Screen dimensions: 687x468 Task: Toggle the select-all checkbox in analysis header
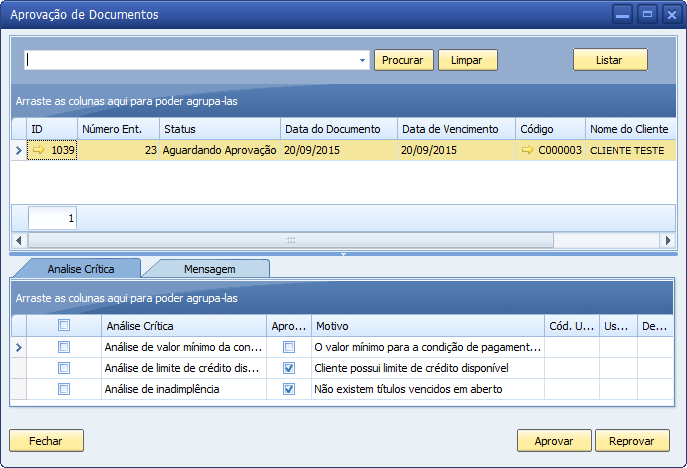point(64,325)
